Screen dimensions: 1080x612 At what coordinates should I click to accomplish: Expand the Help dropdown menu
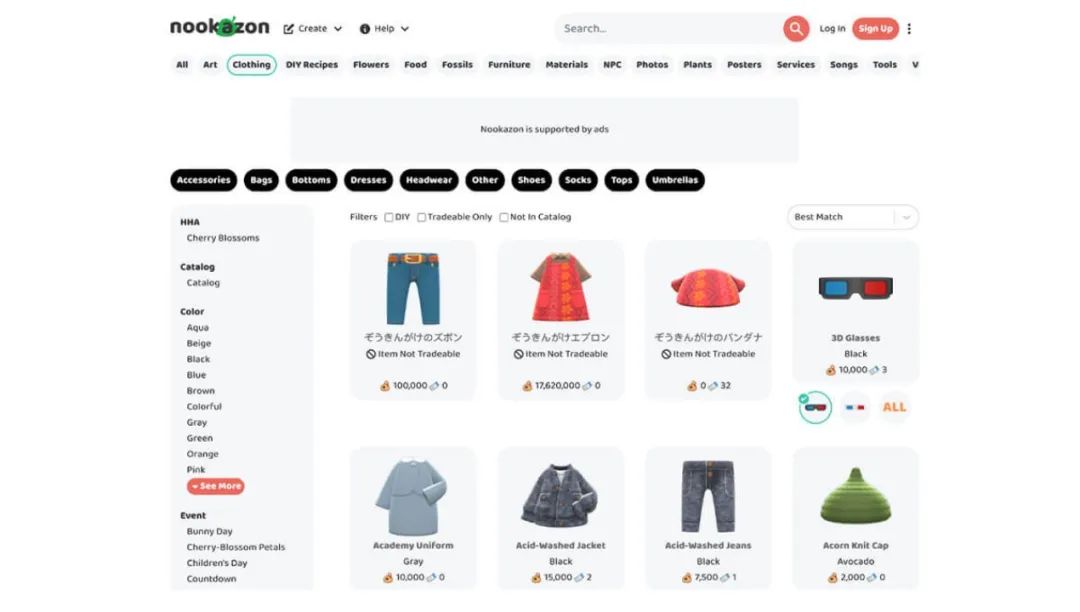pos(384,29)
